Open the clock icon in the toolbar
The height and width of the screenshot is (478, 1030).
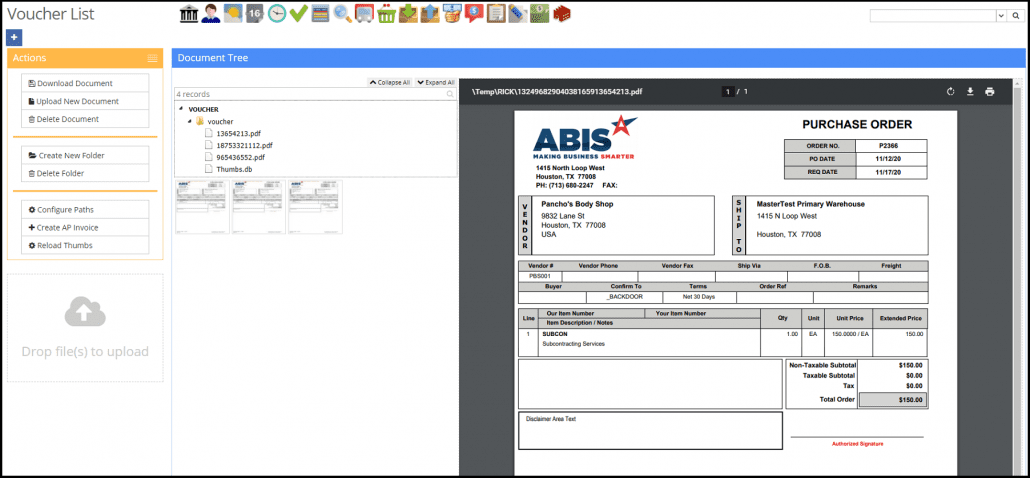click(x=277, y=13)
